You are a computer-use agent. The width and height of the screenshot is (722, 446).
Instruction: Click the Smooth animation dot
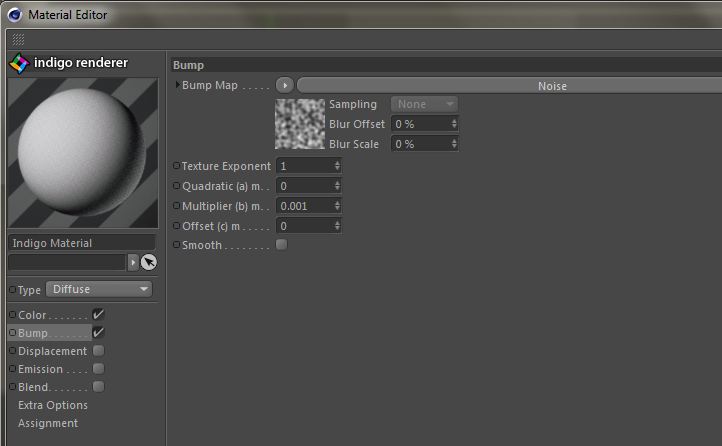click(x=176, y=245)
